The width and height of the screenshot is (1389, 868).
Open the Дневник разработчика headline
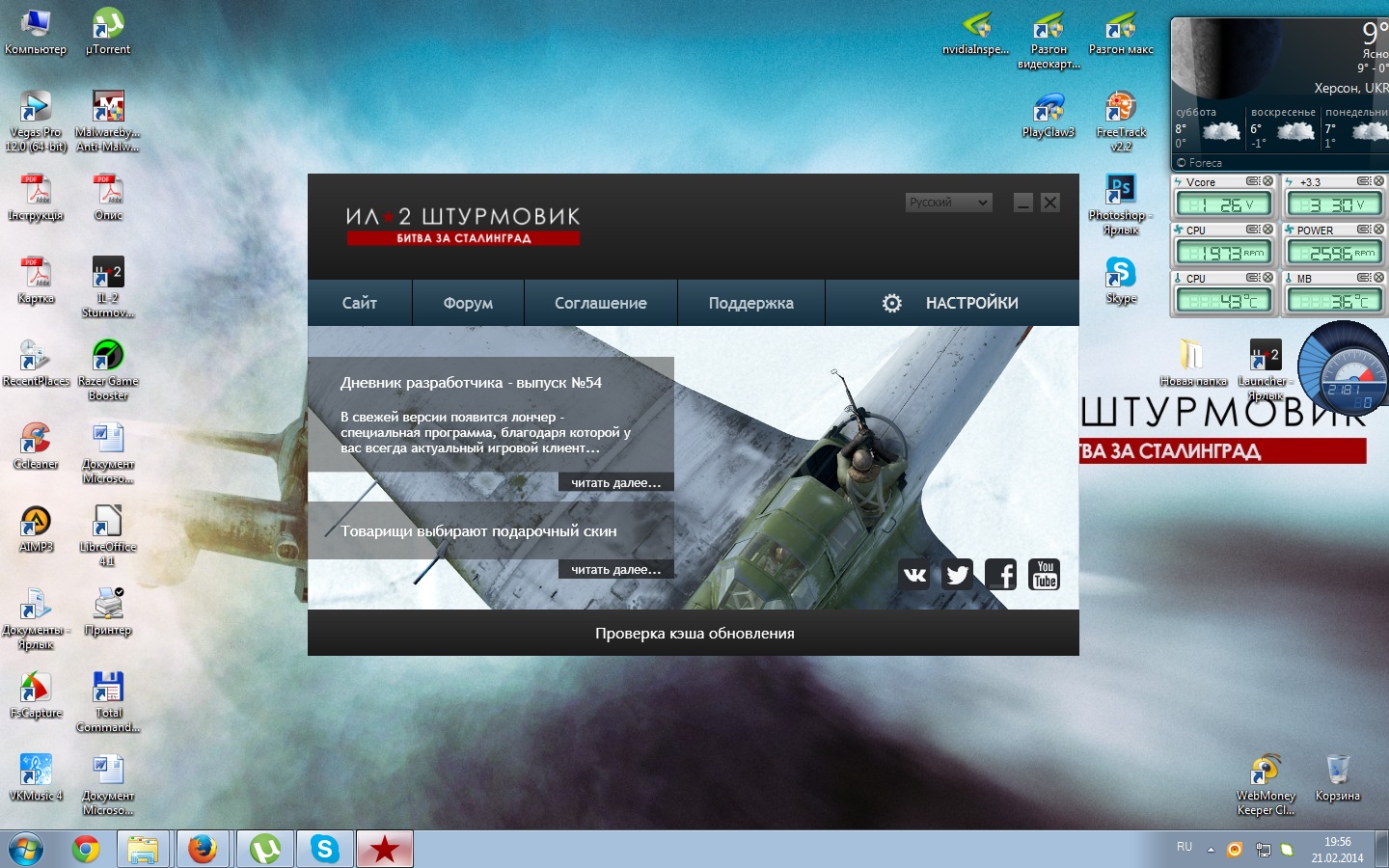coord(471,383)
